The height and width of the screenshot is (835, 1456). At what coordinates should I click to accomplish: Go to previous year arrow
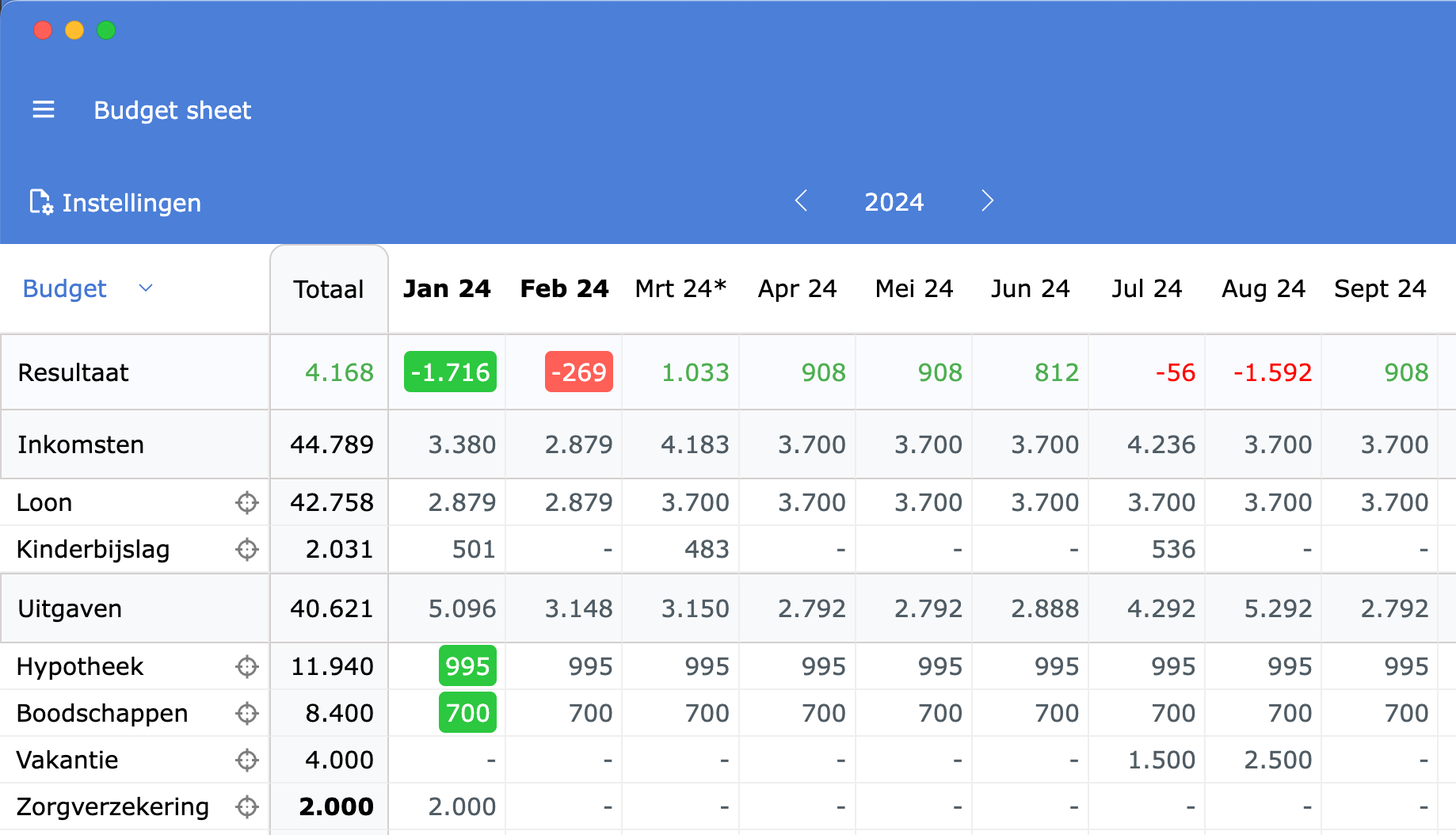[x=801, y=201]
